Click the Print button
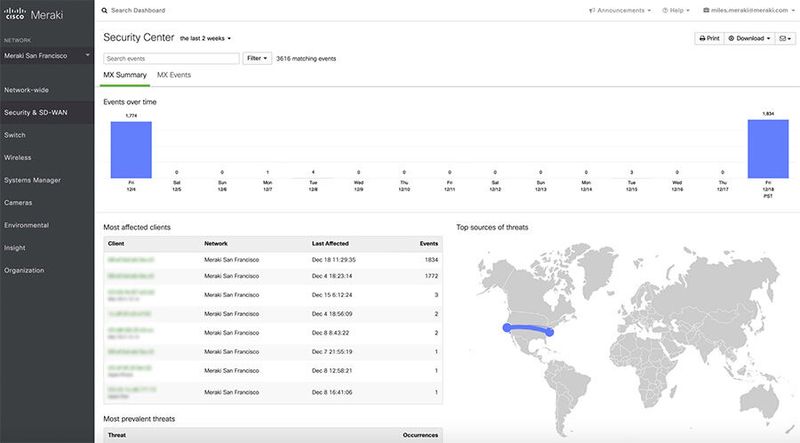 coord(709,38)
